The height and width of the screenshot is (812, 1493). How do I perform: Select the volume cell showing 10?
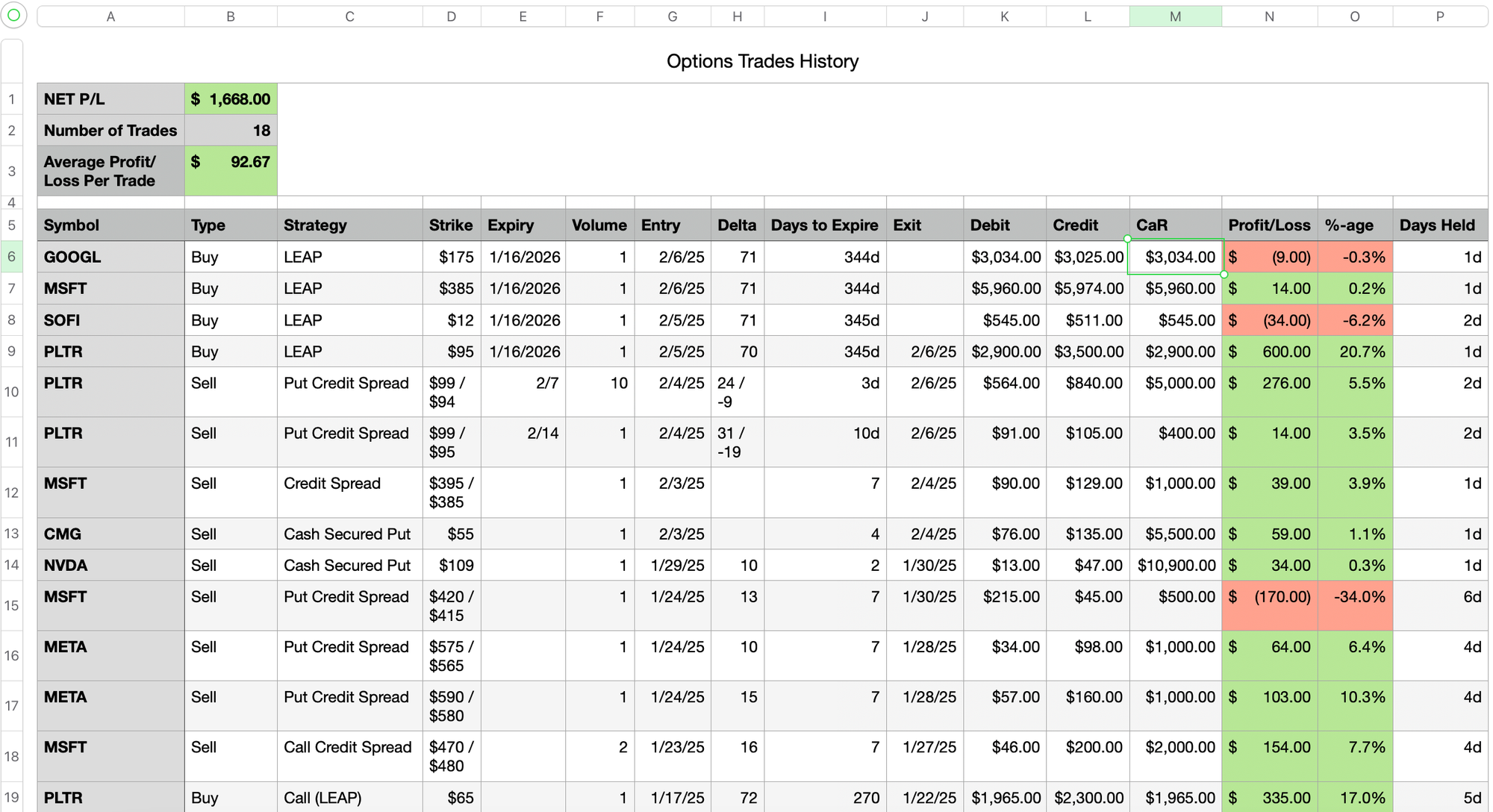(600, 392)
